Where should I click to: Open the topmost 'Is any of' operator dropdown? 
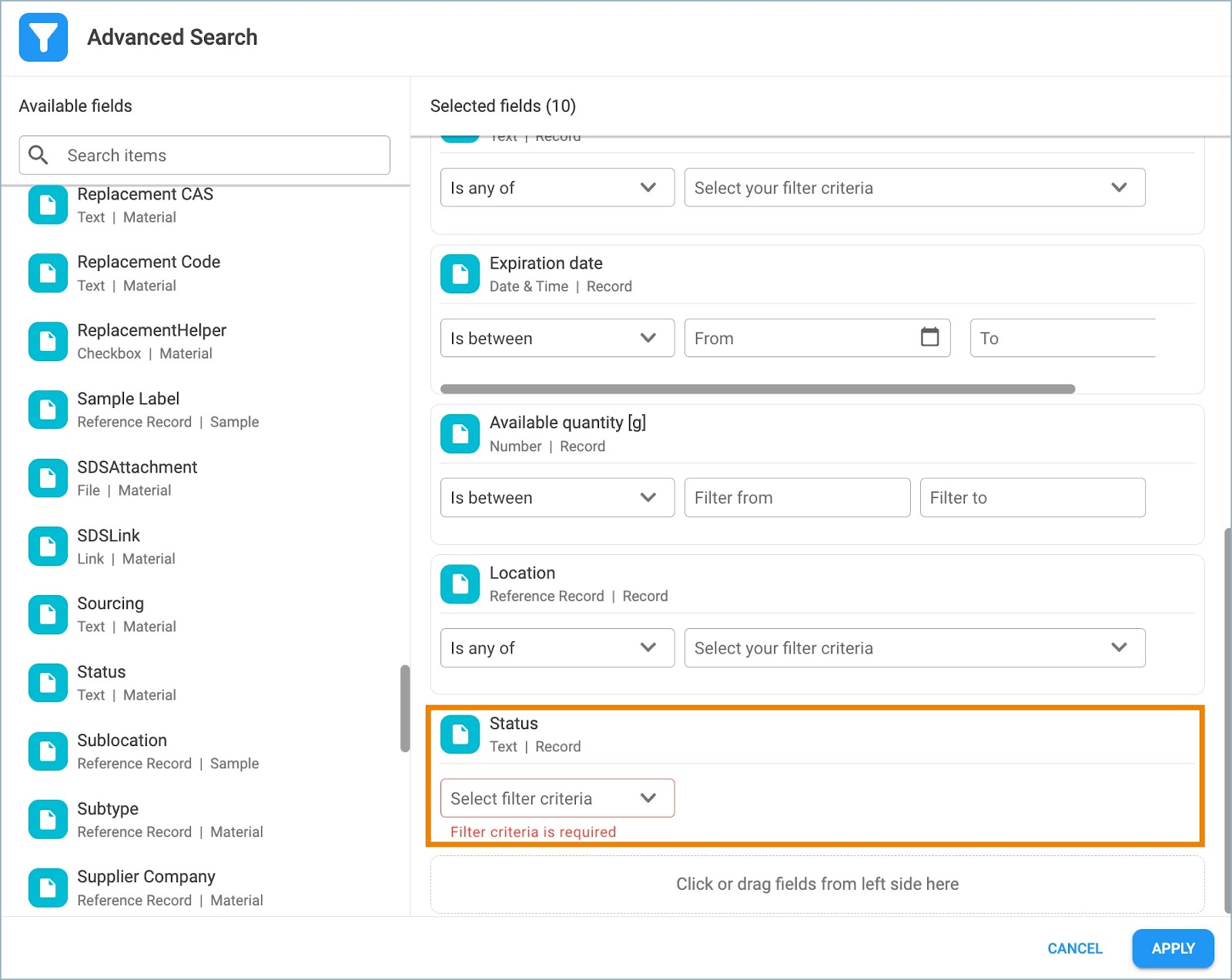point(557,187)
